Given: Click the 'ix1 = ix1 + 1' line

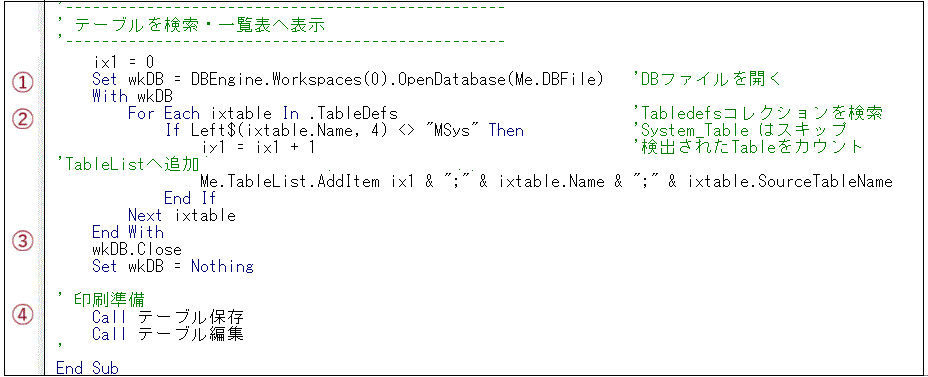Looking at the screenshot, I should tap(258, 147).
